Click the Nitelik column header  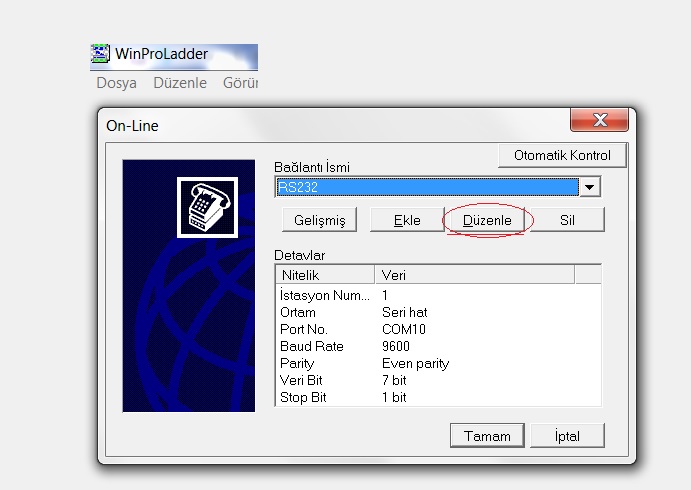coord(325,275)
